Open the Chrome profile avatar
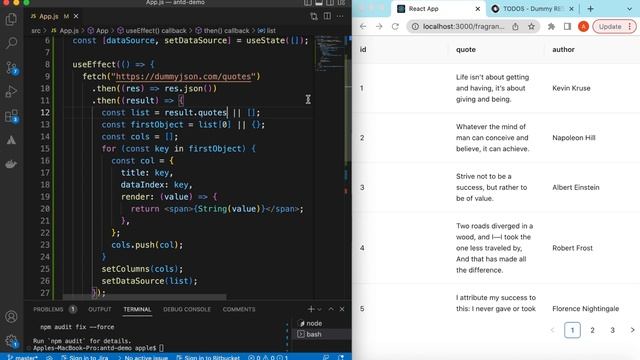Image resolution: width=640 pixels, height=360 pixels. 583,27
